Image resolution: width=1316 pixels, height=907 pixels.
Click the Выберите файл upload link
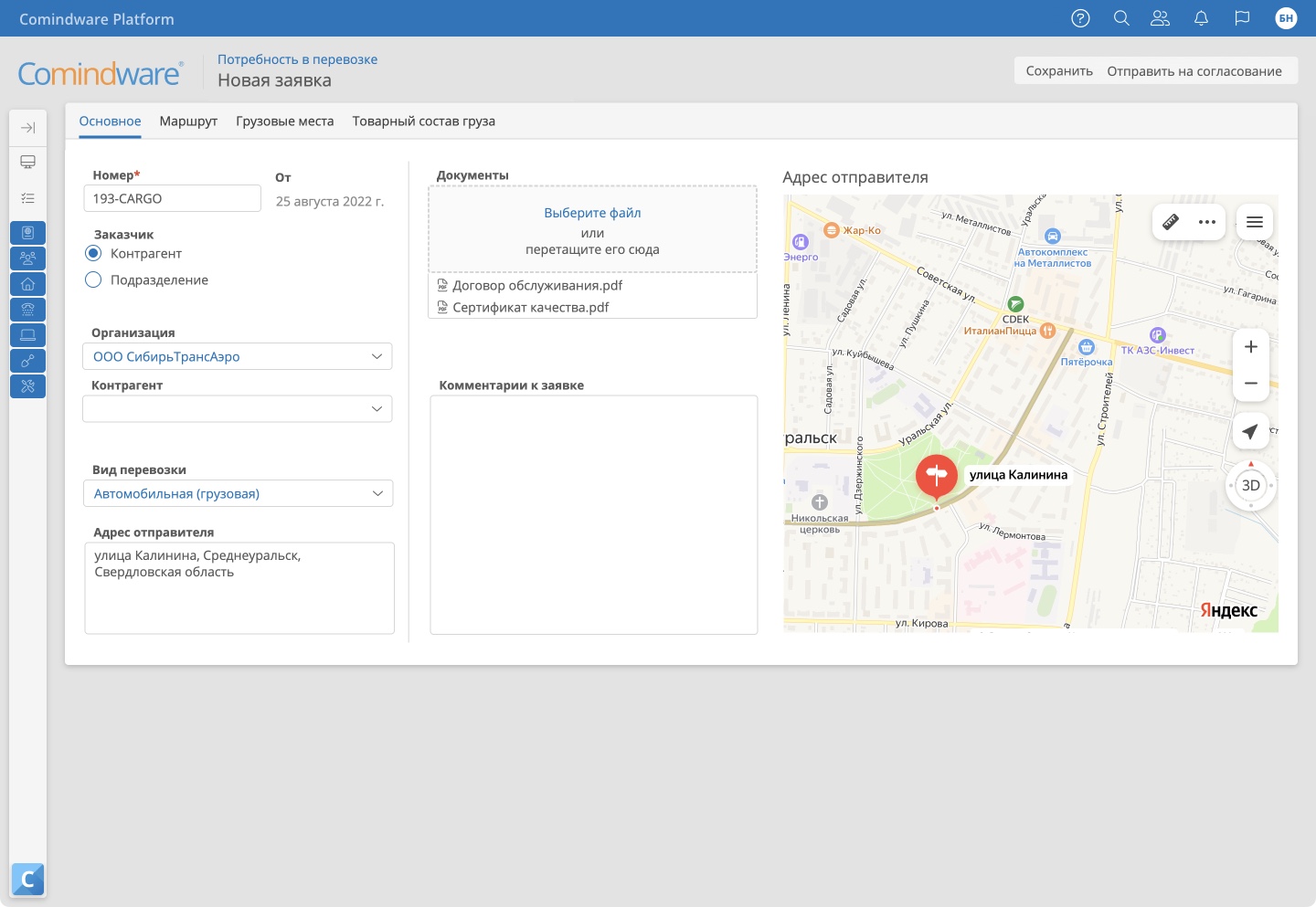pyautogui.click(x=592, y=213)
